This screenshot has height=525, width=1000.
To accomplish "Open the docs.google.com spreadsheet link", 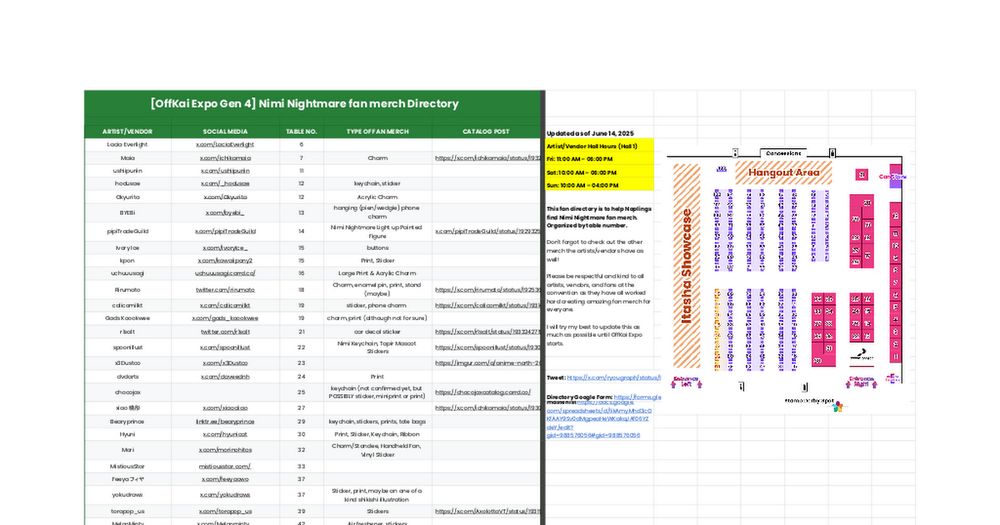I will click(x=598, y=419).
